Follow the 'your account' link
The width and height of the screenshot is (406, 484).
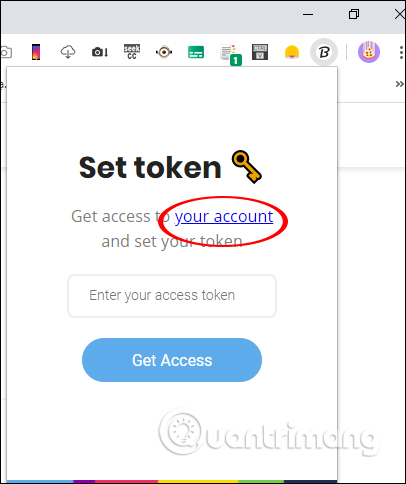224,217
